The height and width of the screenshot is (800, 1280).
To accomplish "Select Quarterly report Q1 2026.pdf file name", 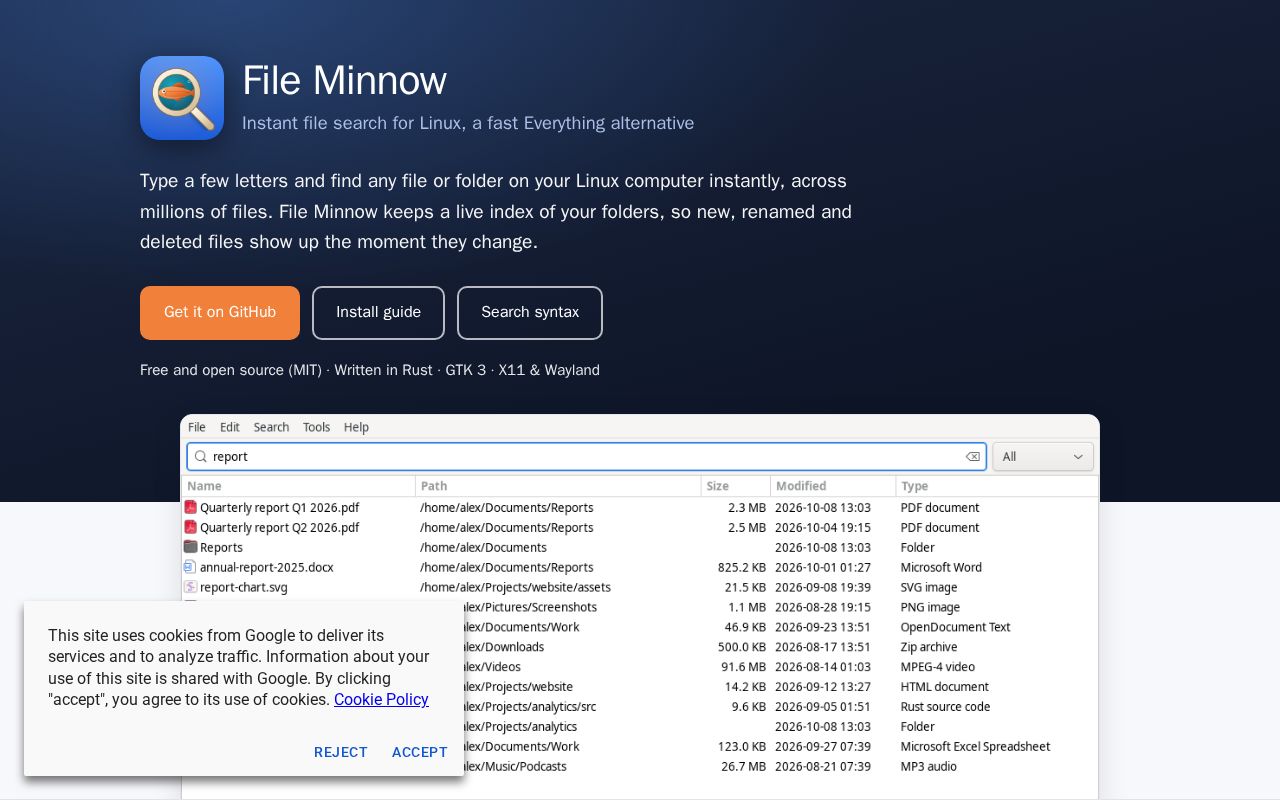I will tap(279, 507).
